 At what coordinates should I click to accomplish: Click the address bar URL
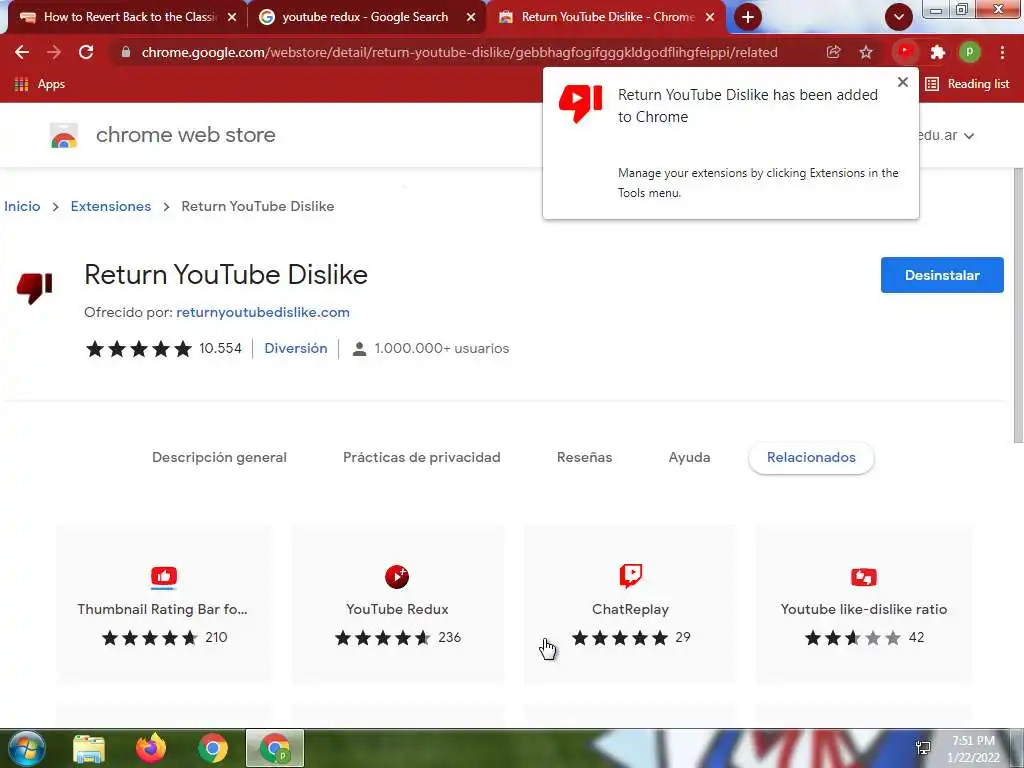tap(459, 52)
